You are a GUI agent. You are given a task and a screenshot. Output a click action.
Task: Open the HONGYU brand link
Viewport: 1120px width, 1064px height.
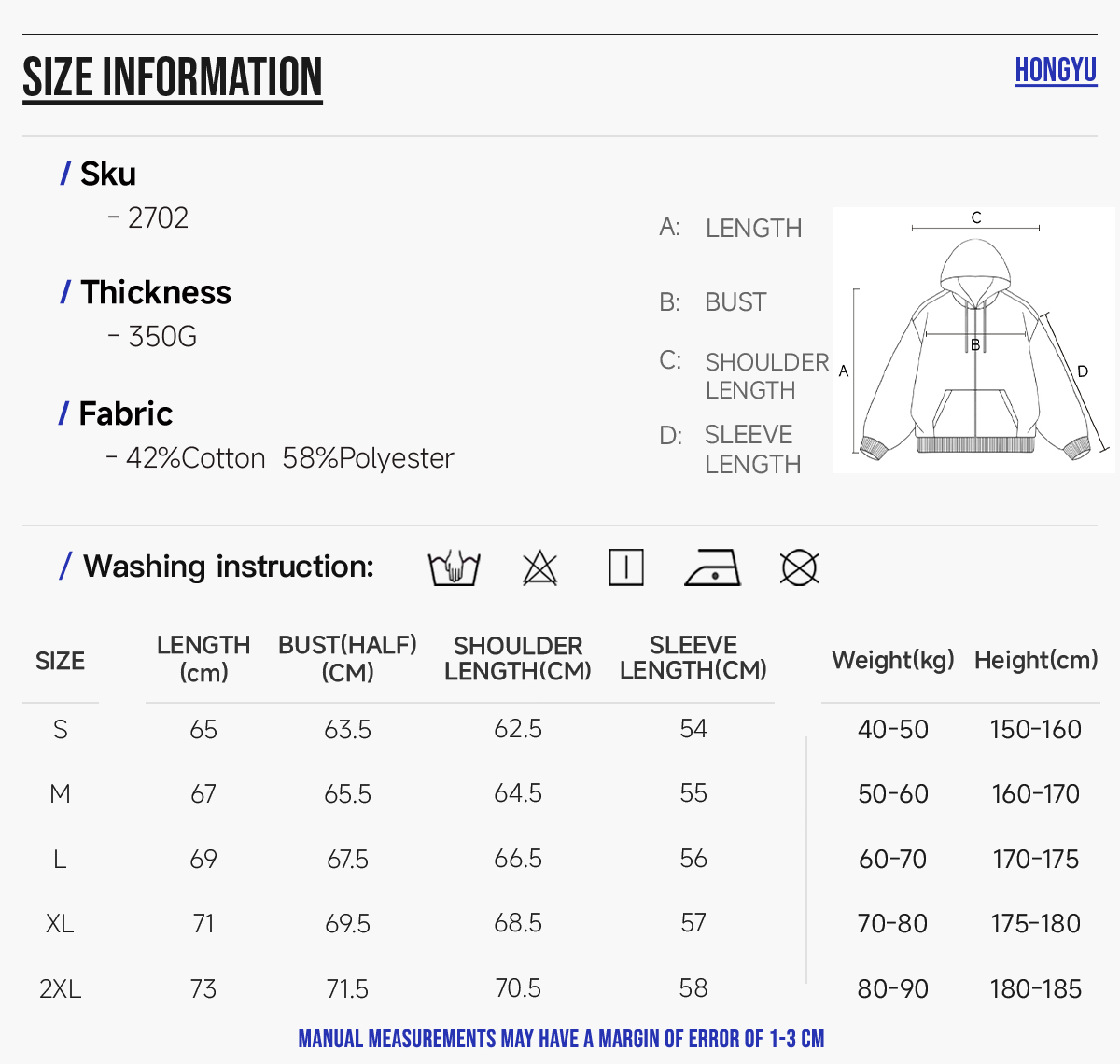click(x=1056, y=71)
